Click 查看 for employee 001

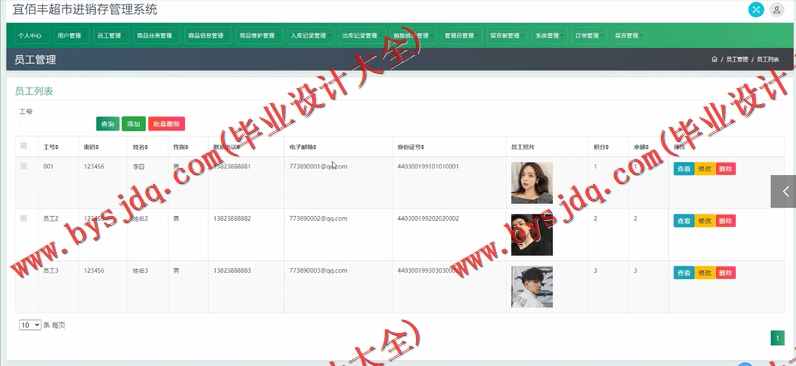(684, 169)
